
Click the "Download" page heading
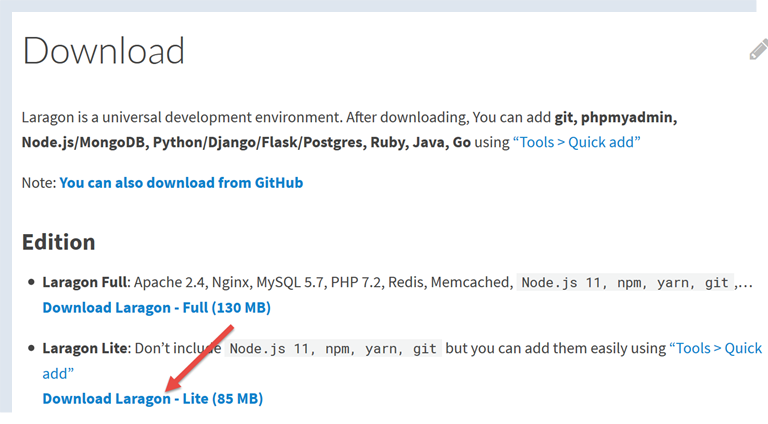(x=104, y=50)
